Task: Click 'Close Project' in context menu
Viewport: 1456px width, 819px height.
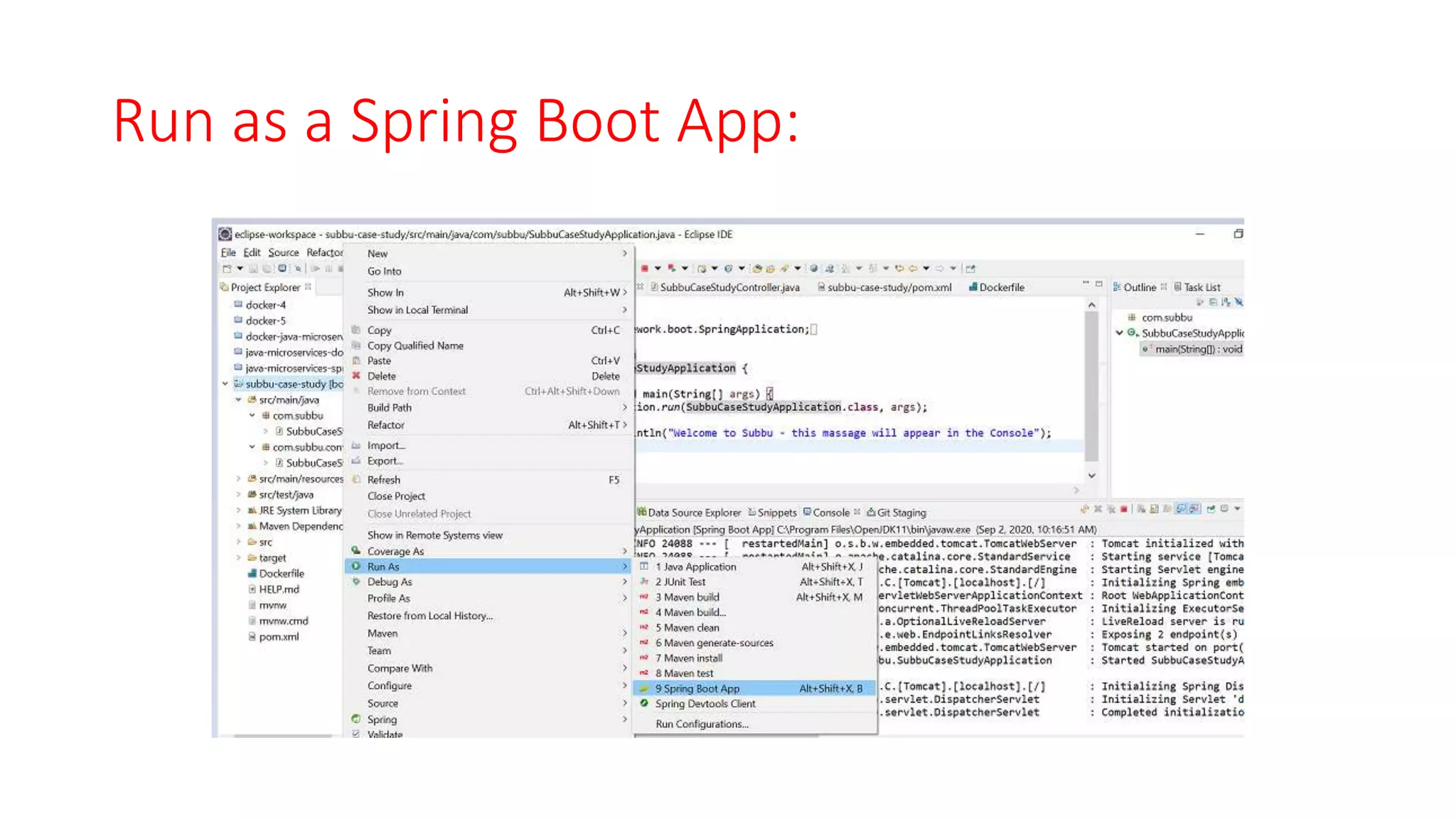Action: [x=489, y=496]
